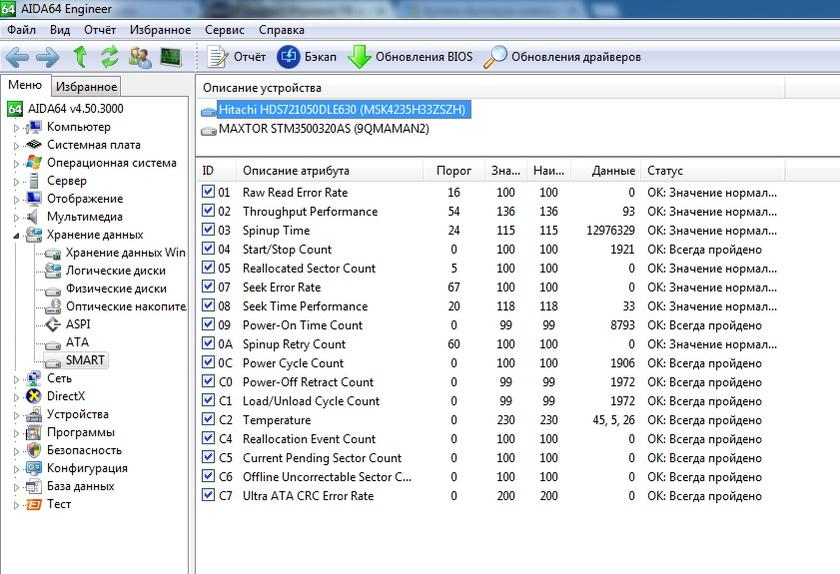Open the Справка menu

click(281, 30)
